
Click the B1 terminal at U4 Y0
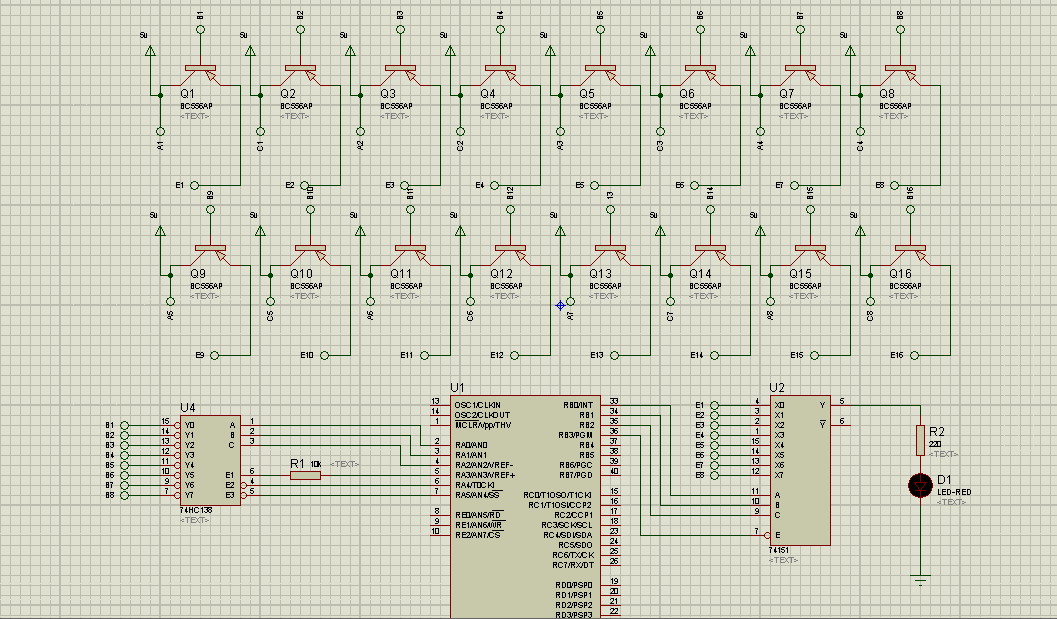coord(125,425)
